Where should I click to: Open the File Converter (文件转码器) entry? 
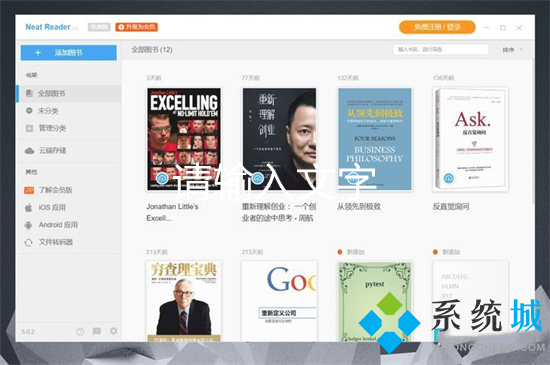pyautogui.click(x=69, y=242)
